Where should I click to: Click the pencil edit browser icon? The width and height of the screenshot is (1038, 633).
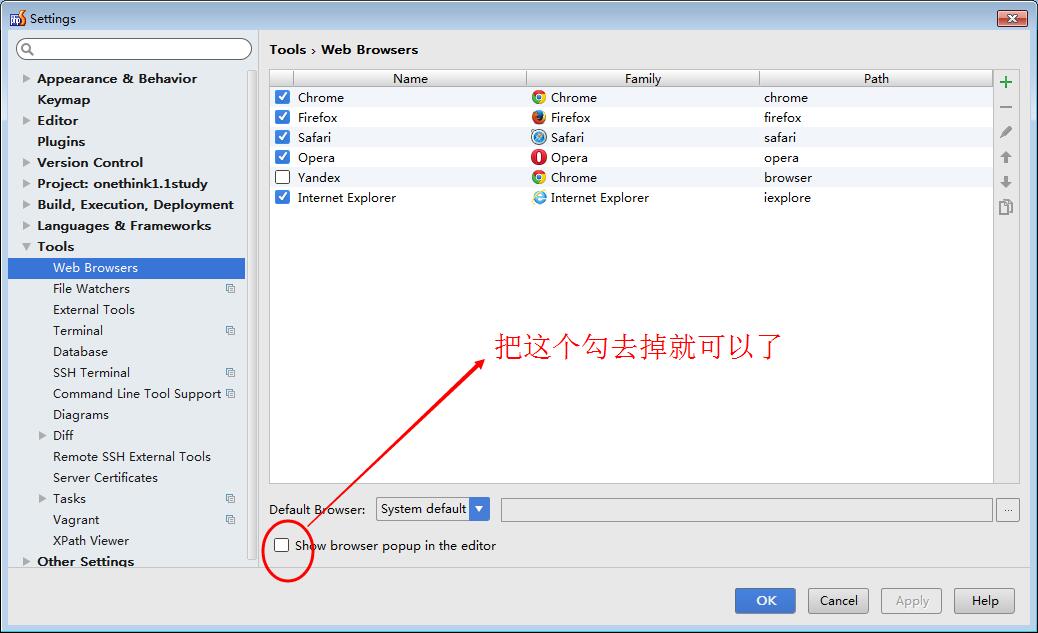tap(1006, 132)
